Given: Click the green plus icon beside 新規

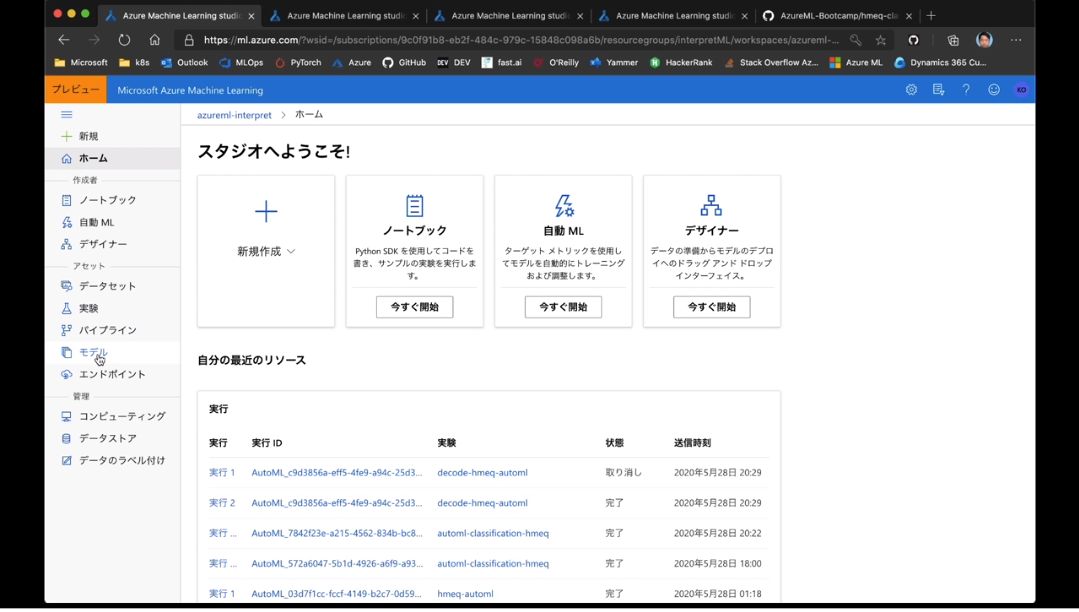Looking at the screenshot, I should point(67,136).
